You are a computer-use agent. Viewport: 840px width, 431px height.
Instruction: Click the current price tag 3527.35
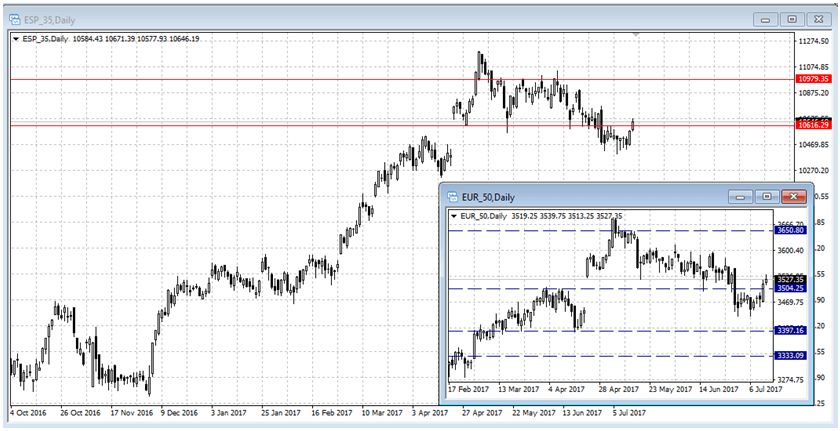pos(789,279)
